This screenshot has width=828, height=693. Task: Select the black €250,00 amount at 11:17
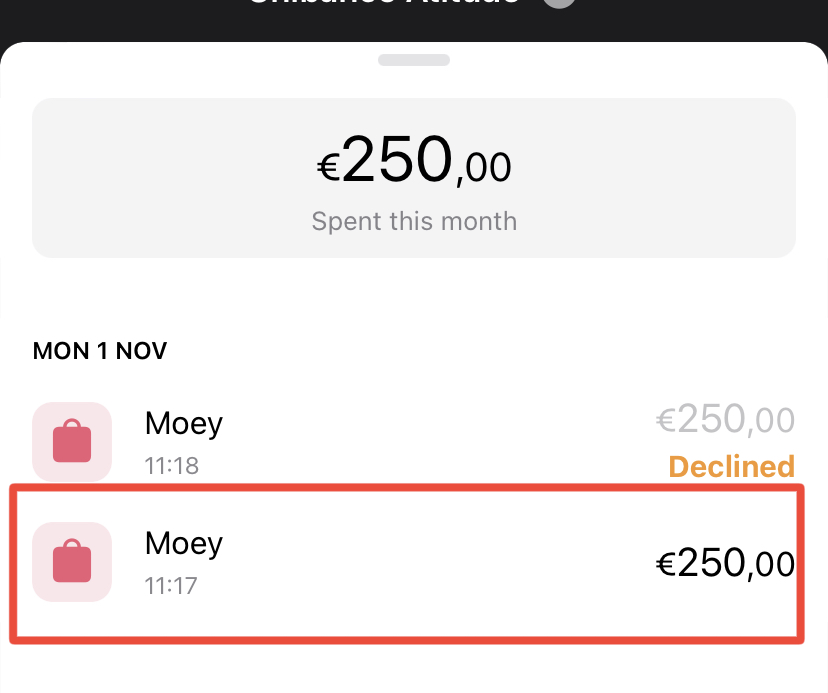point(725,564)
